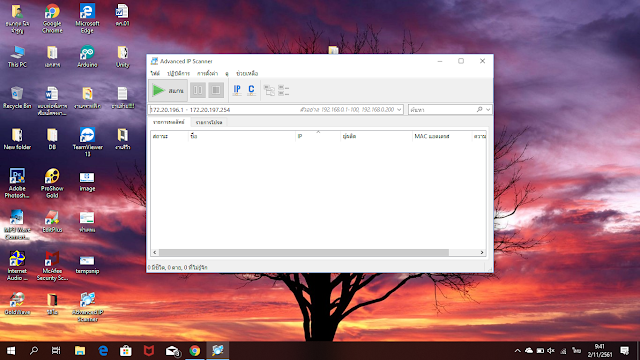Select the Internet Audio desktop shortcut
Image resolution: width=640 pixels, height=360 pixels.
[17, 265]
